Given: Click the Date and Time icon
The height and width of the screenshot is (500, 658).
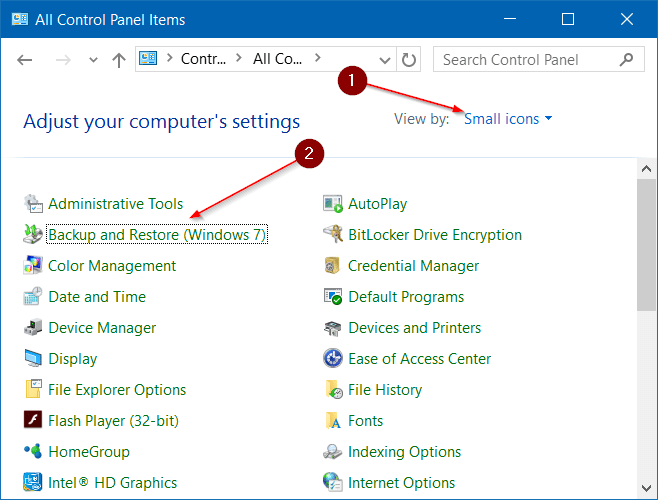Looking at the screenshot, I should 33,296.
